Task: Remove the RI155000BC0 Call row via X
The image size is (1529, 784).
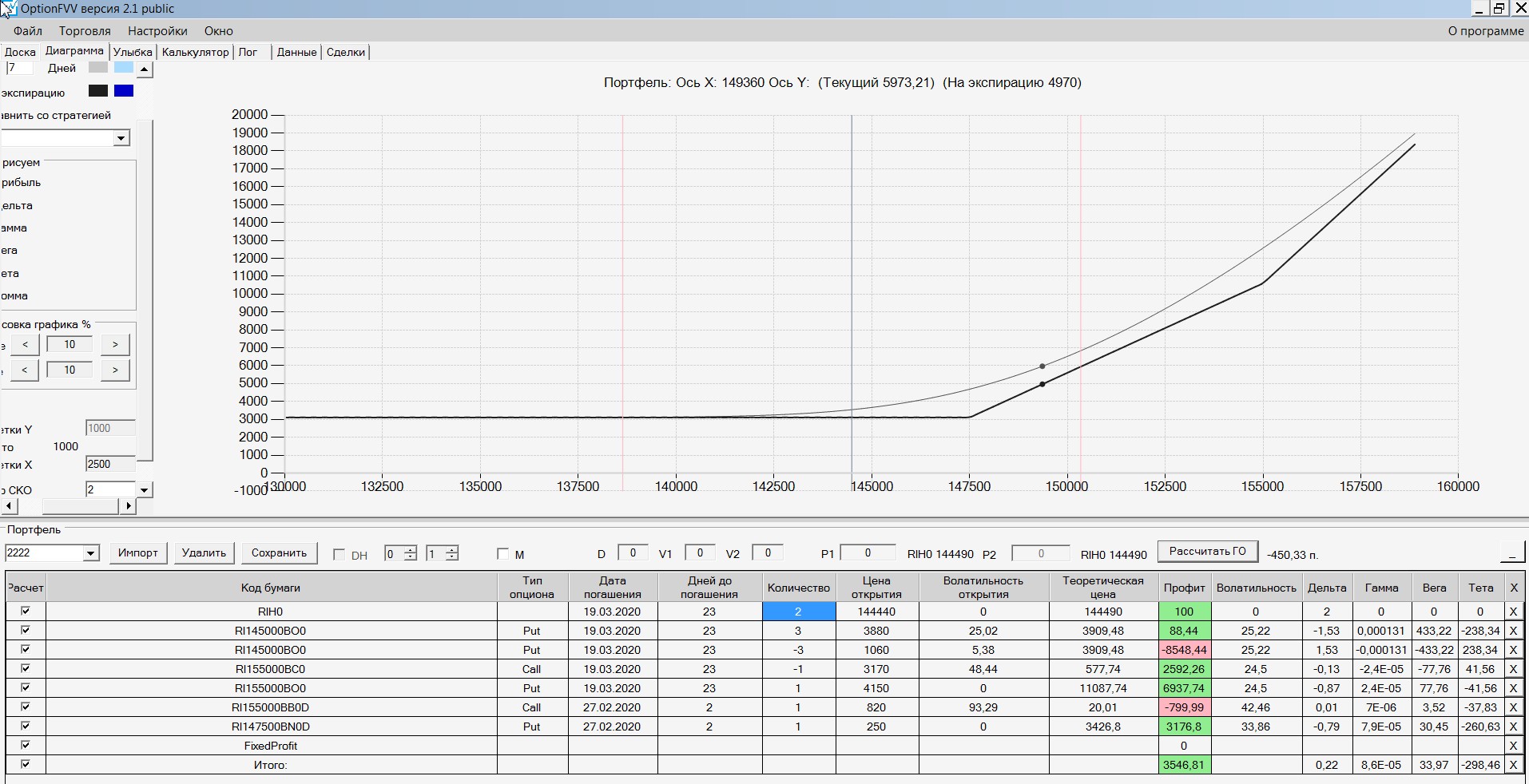Action: 1513,669
